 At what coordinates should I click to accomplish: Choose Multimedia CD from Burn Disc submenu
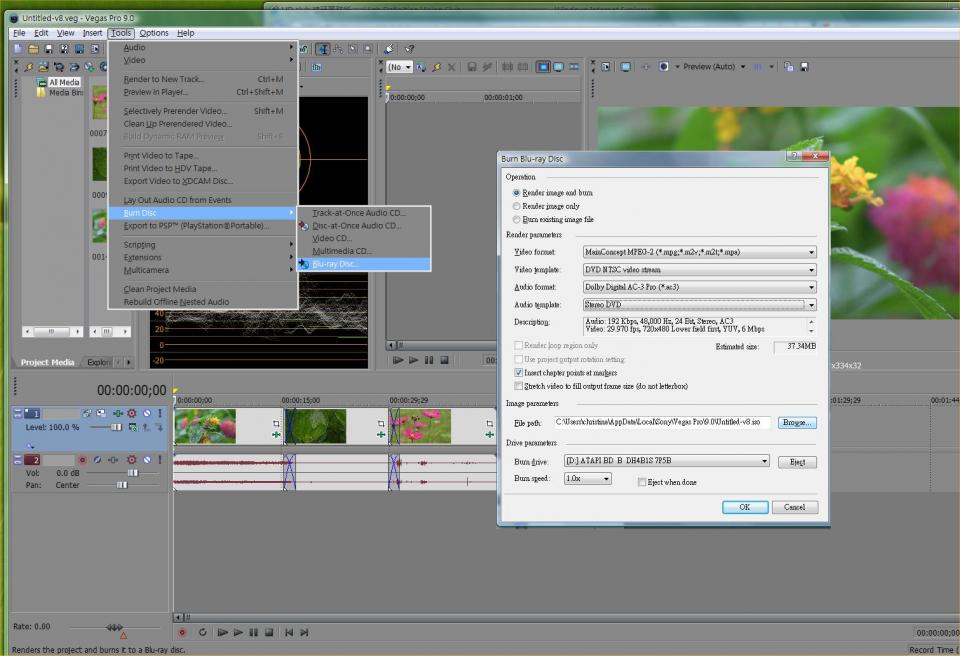(x=341, y=251)
